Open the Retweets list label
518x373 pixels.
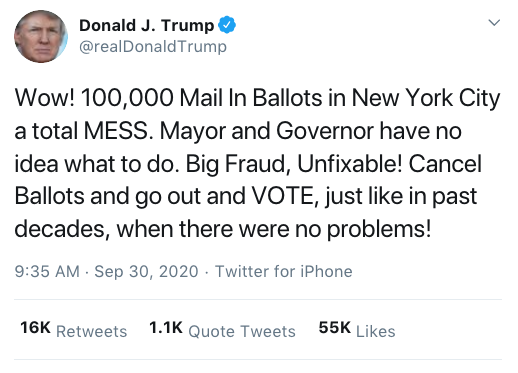pos(92,331)
